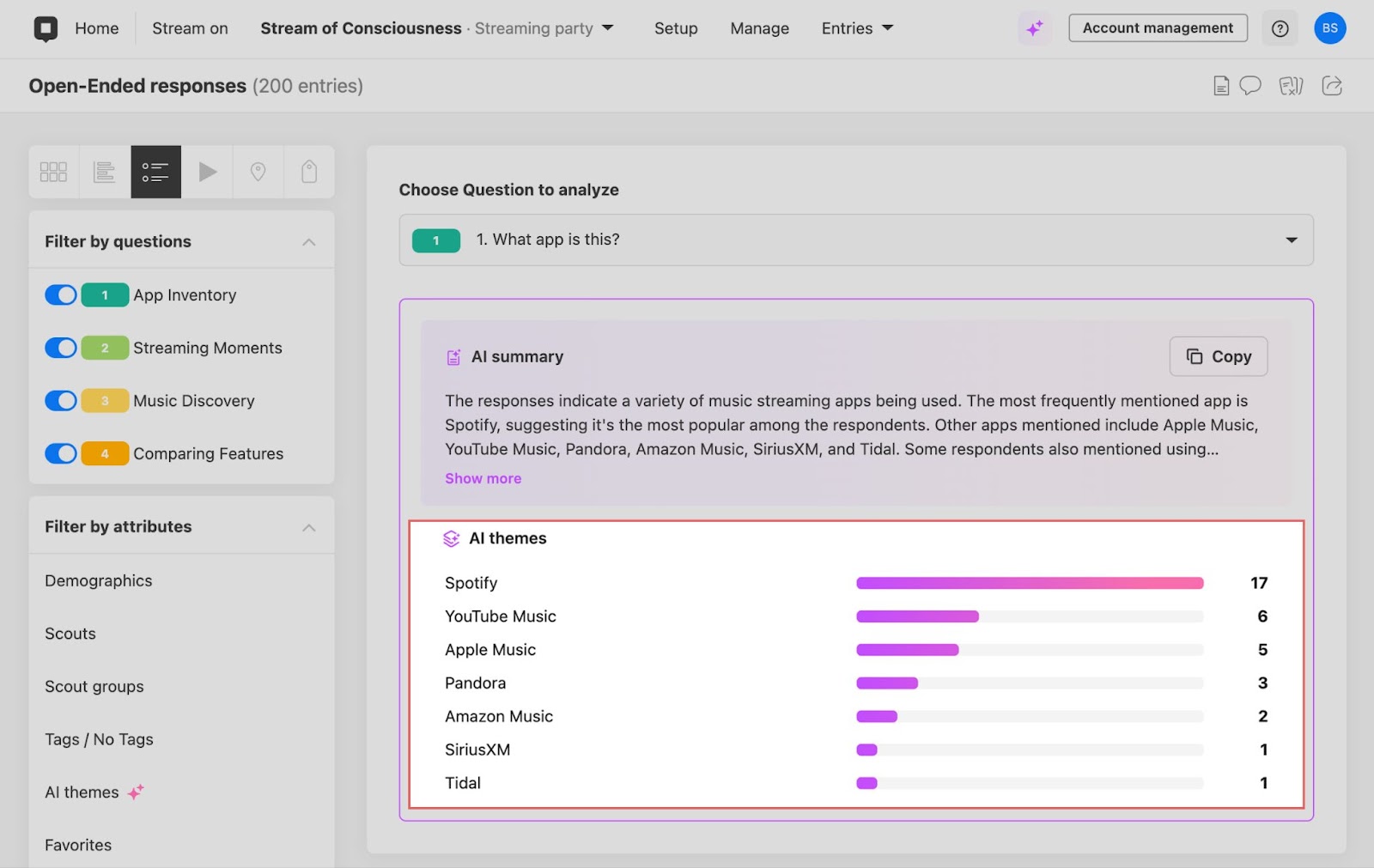Screen dimensions: 1374x868
Task: Open the document summary icon top right
Action: [x=1220, y=85]
